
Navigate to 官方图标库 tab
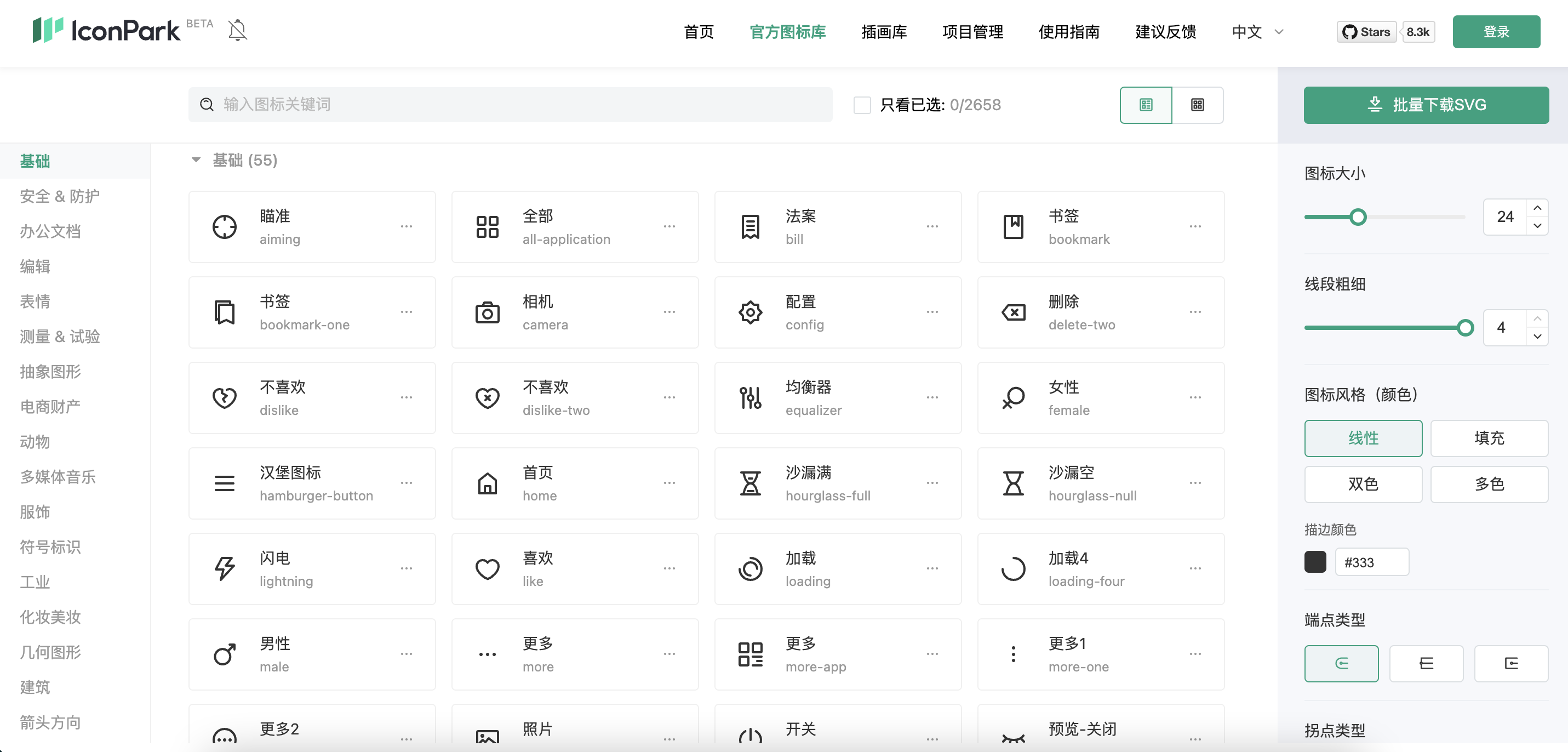coord(789,32)
